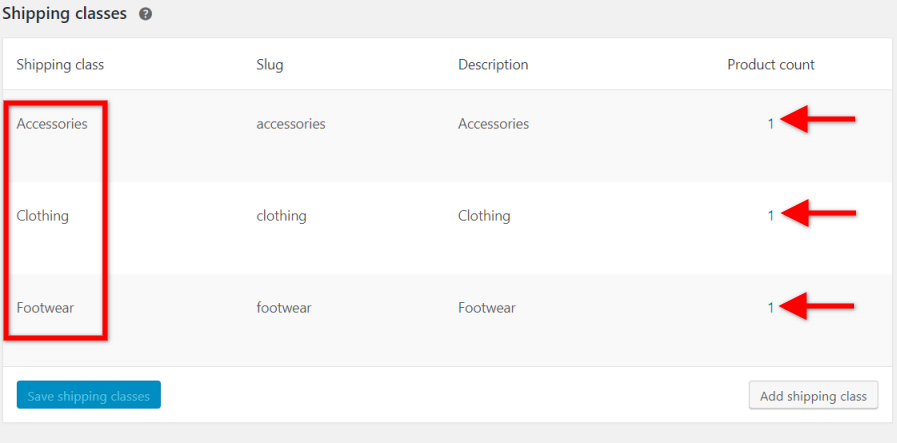Select the Footwear shipping class name
Image resolution: width=897 pixels, height=443 pixels.
pyautogui.click(x=45, y=308)
